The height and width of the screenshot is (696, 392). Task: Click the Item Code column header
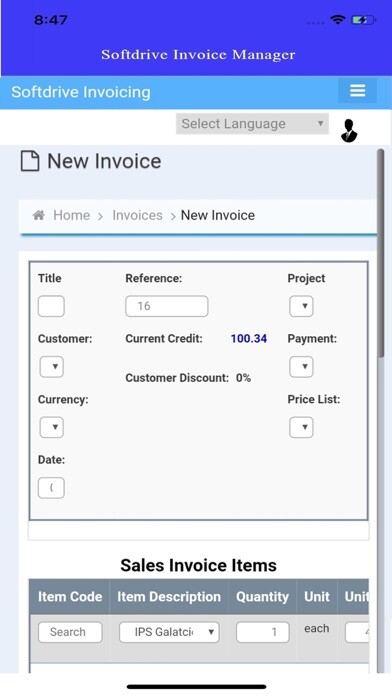[x=70, y=597]
